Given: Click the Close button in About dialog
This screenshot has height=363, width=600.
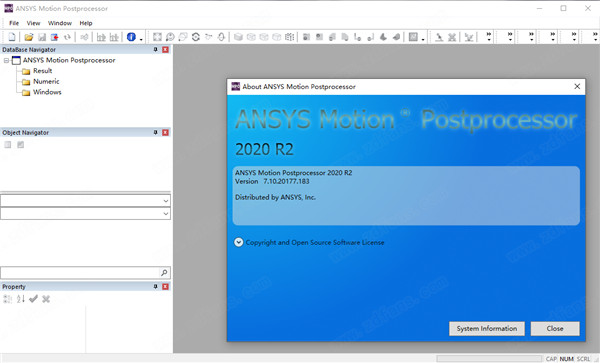Looking at the screenshot, I should (555, 328).
